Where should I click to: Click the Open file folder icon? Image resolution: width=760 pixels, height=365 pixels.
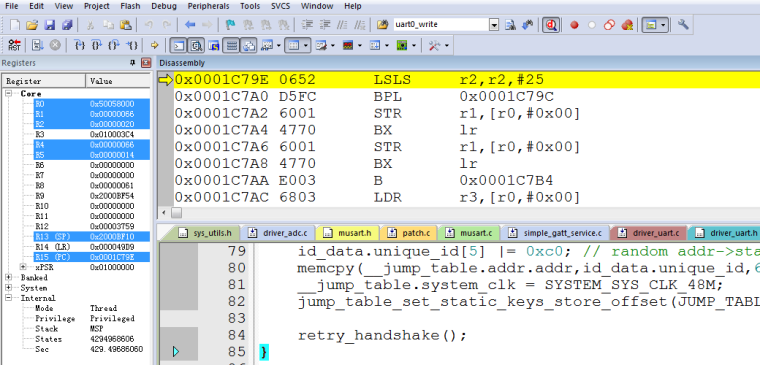coord(32,25)
